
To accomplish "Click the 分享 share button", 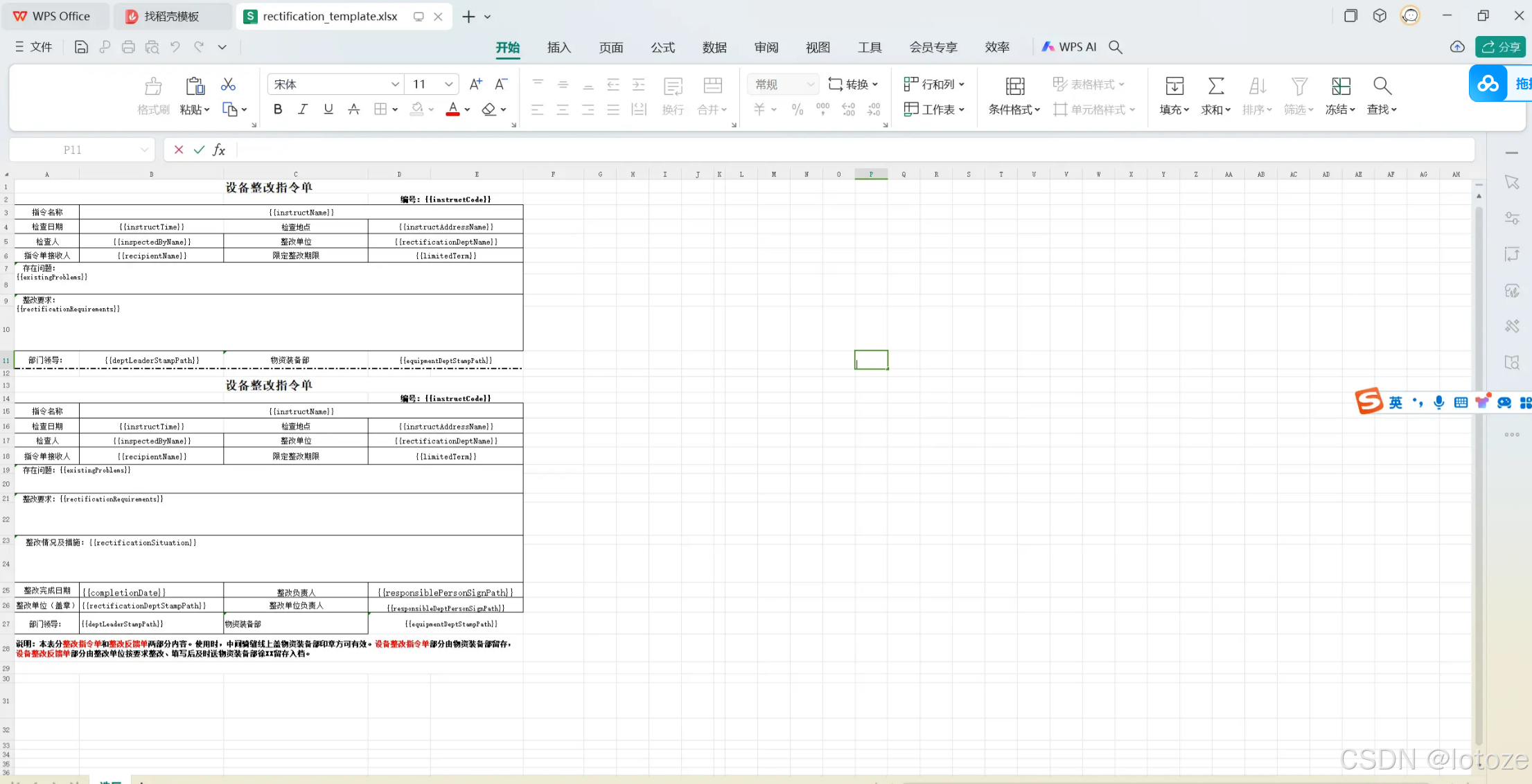I will 1501,47.
